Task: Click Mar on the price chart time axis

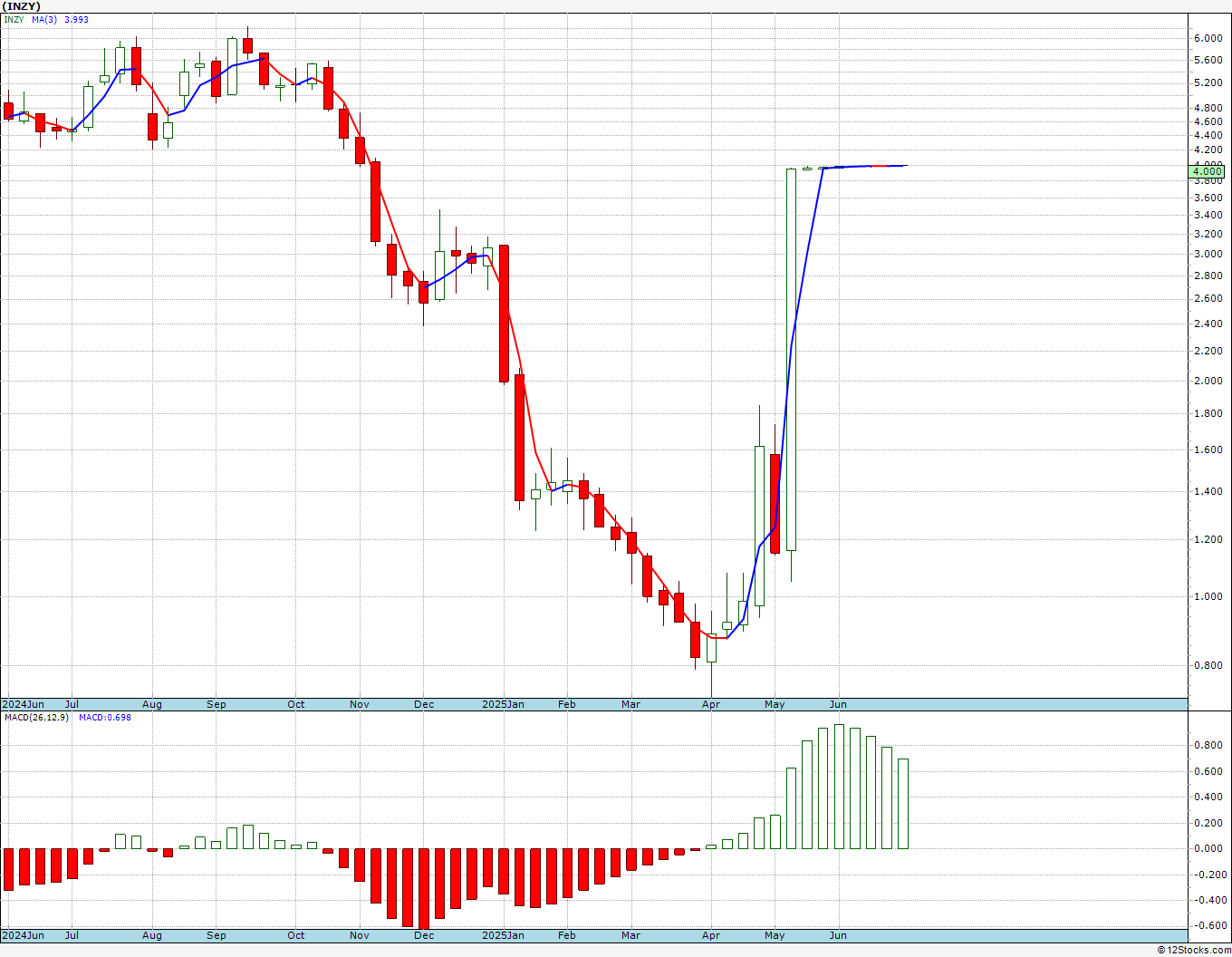Action: pyautogui.click(x=631, y=704)
